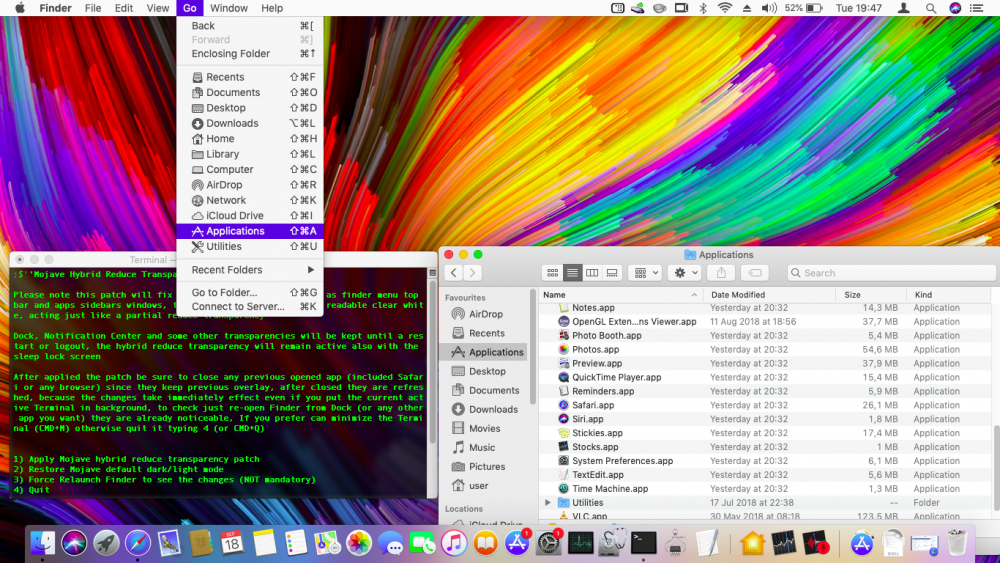Image resolution: width=1000 pixels, height=563 pixels.
Task: Switch Finder window to column view
Action: click(x=592, y=273)
